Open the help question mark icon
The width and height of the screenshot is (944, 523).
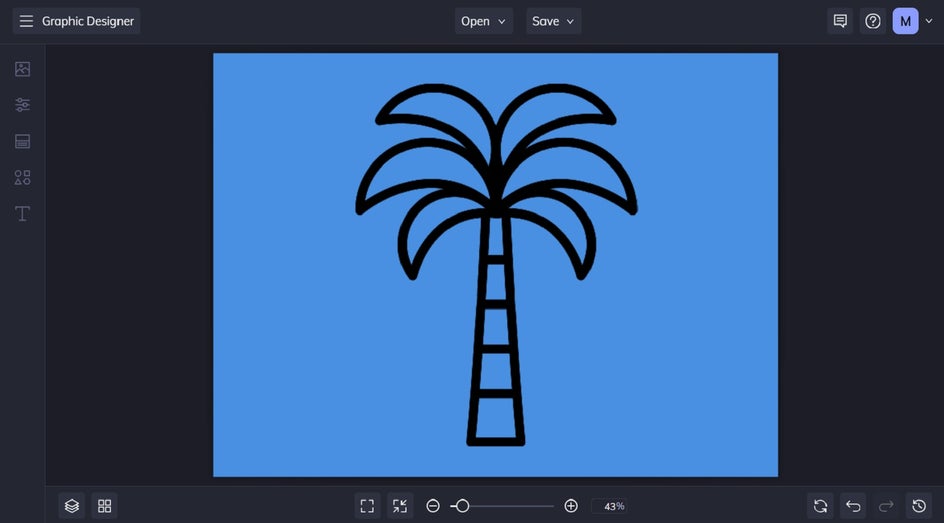pyautogui.click(x=872, y=21)
